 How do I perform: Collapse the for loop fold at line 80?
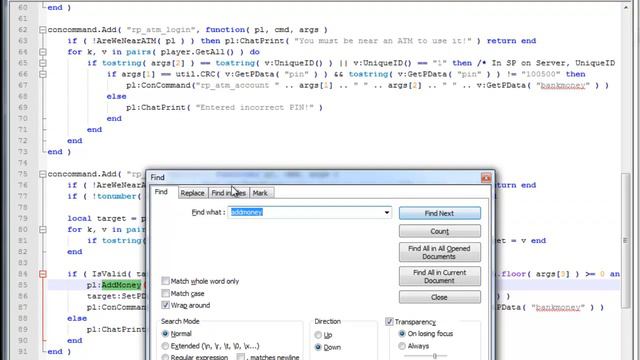[x=42, y=229]
